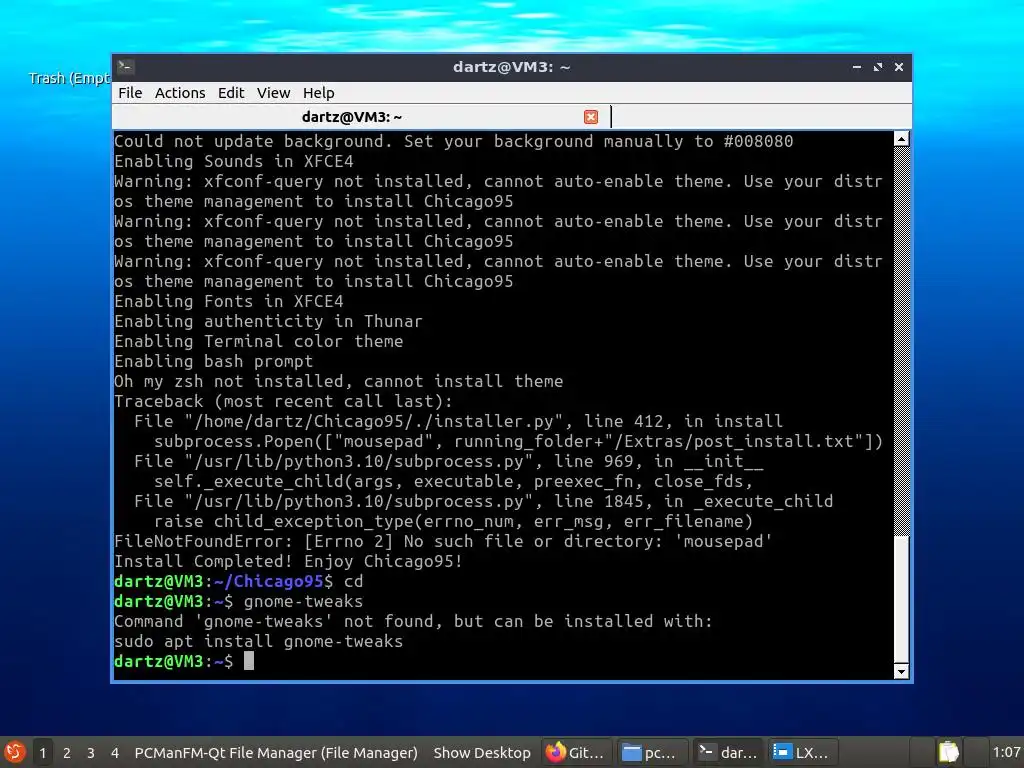Screen dimensions: 1024x768
Task: Click the terminal scrollbar handle
Action: (x=901, y=599)
